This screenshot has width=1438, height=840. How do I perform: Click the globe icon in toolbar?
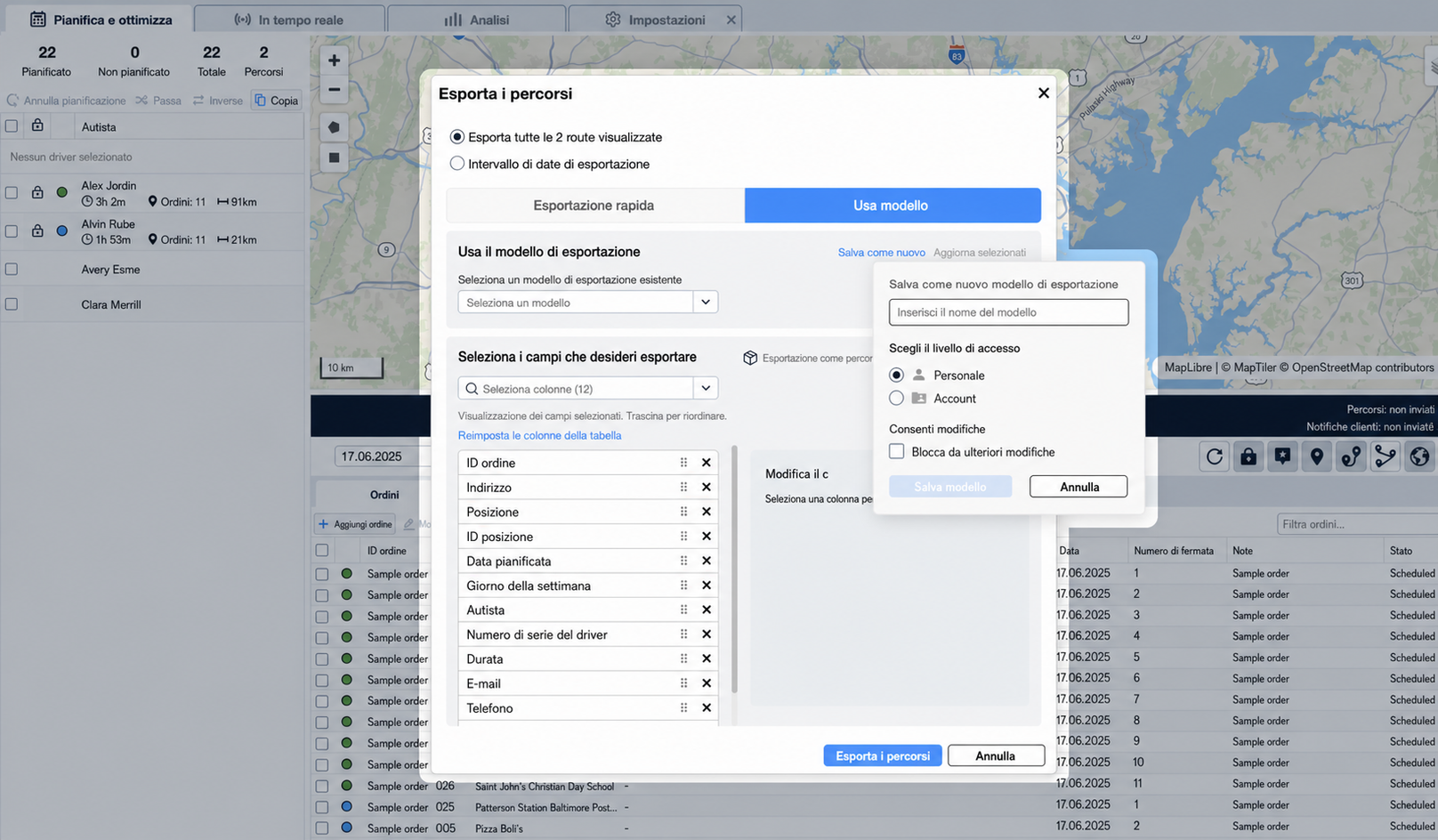click(x=1419, y=456)
